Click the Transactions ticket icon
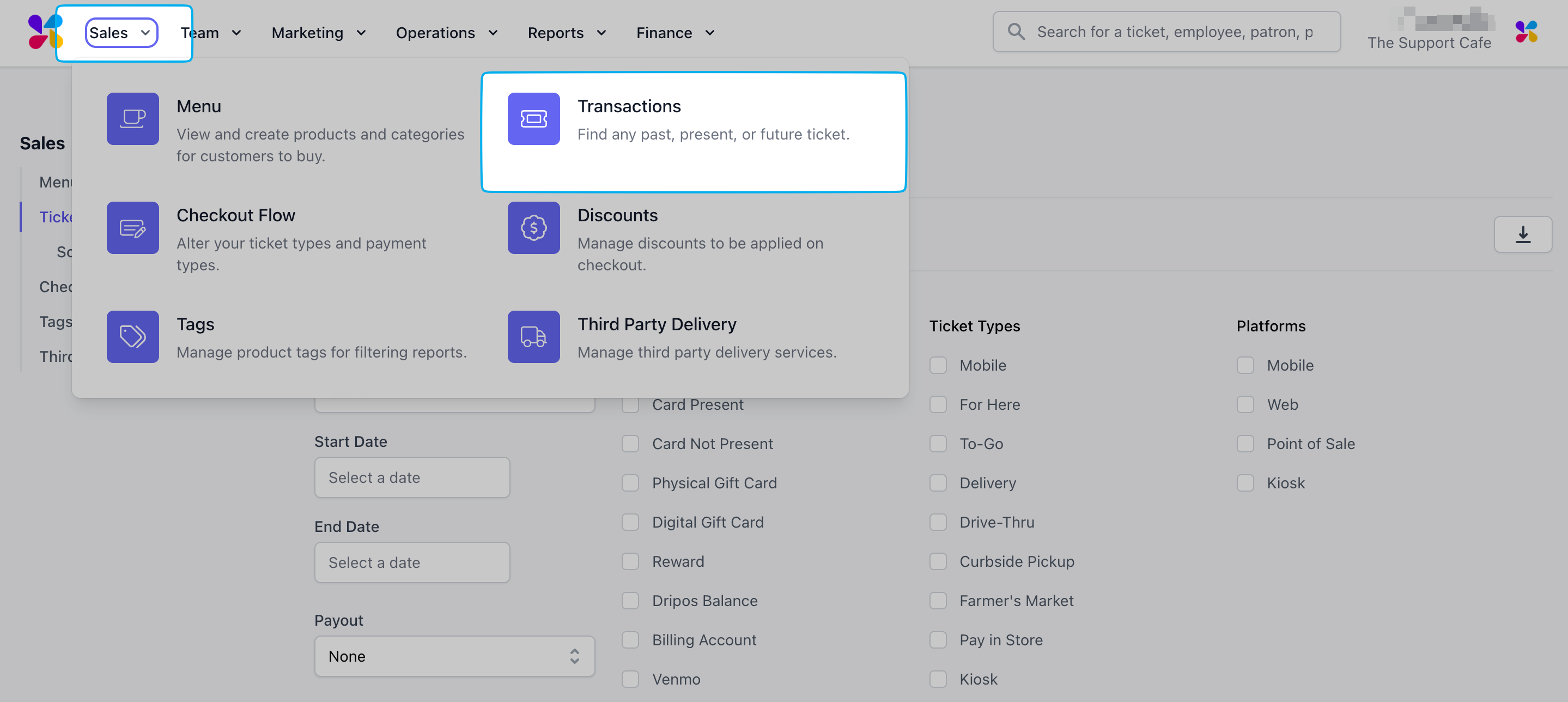The width and height of the screenshot is (1568, 702). pos(533,118)
